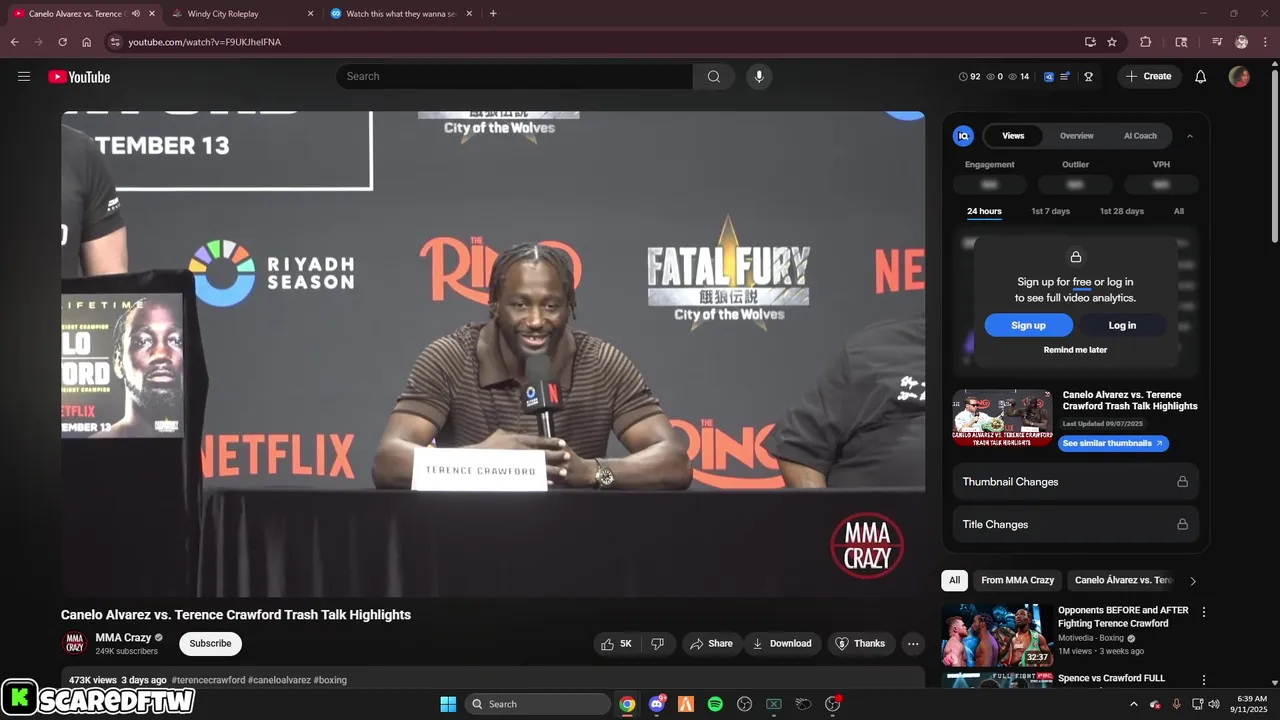Reload the page in browser toolbar
1280x720 pixels.
point(62,42)
